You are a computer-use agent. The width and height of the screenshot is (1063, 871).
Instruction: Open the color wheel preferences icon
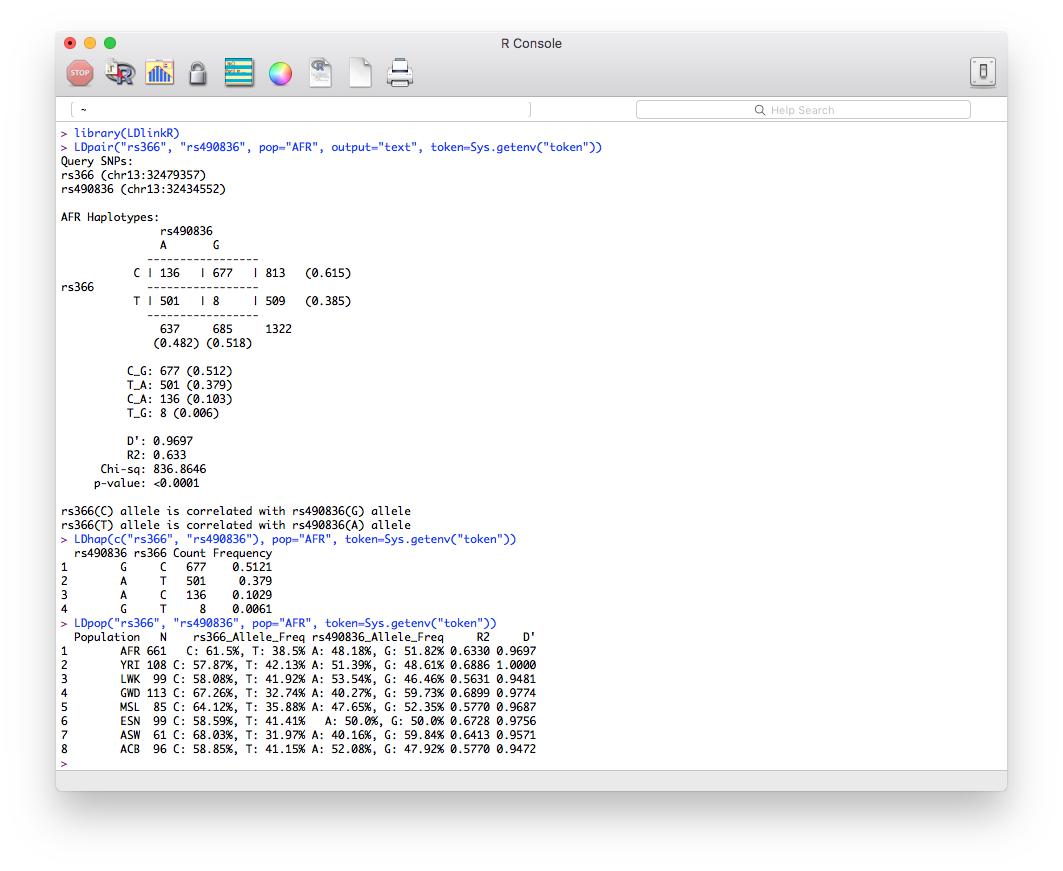pyautogui.click(x=280, y=73)
